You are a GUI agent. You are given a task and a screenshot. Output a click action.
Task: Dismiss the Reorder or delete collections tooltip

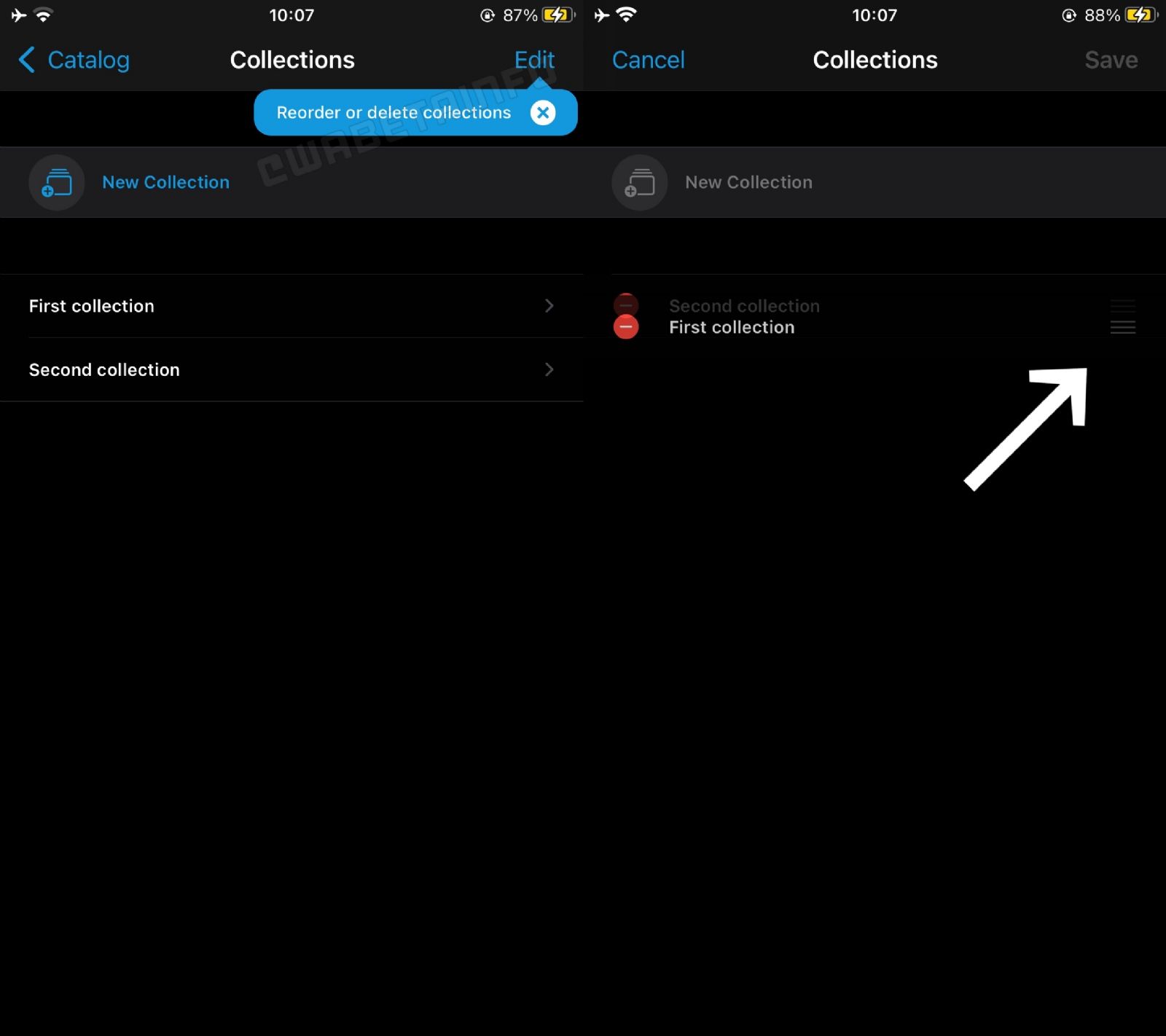click(543, 112)
